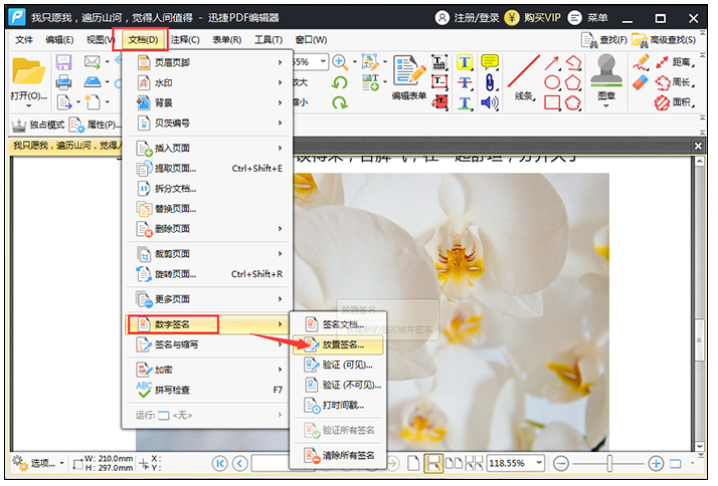Open the 窗口(W) menu
Screen dimensions: 718x486
click(311, 40)
